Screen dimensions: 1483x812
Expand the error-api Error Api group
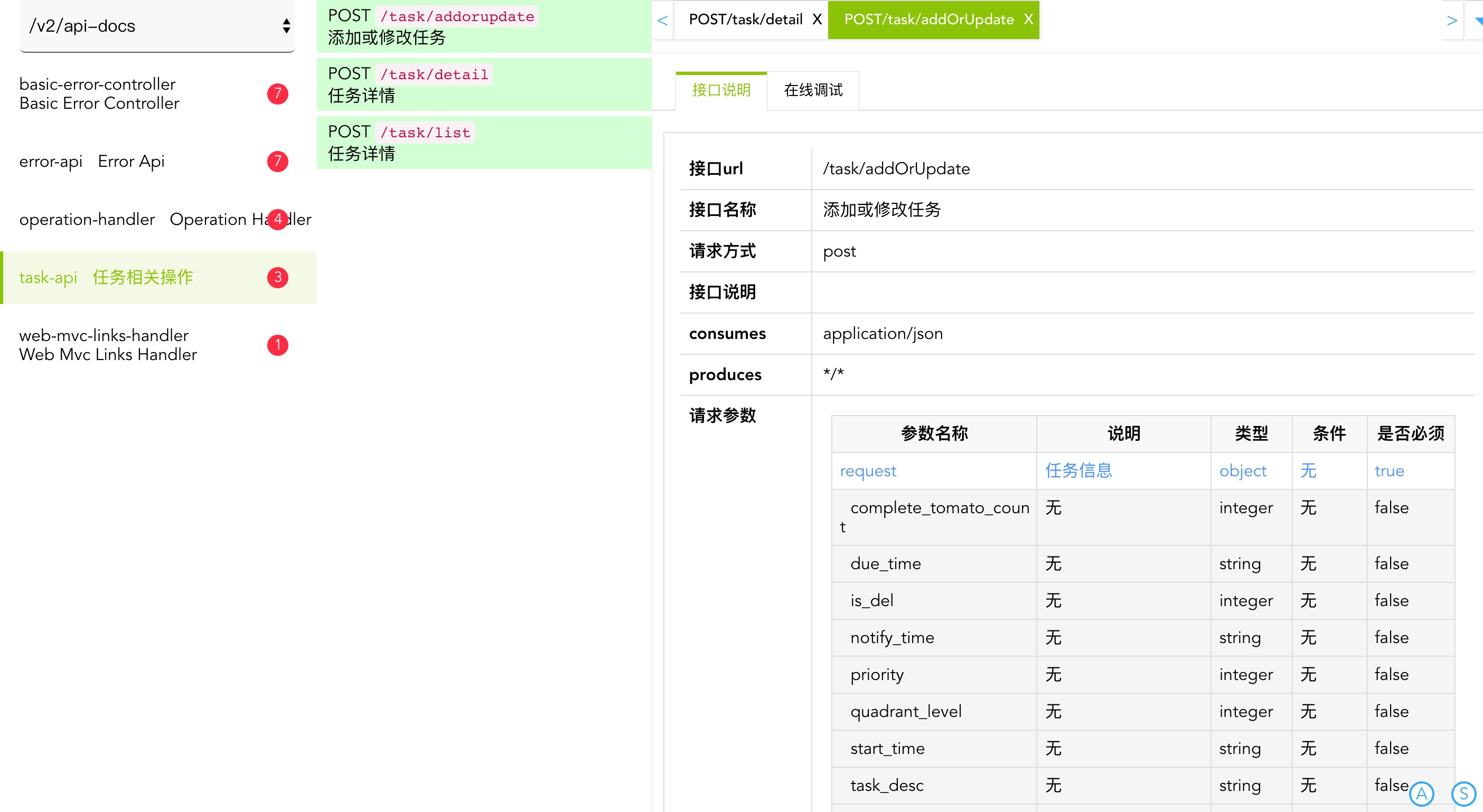[92, 161]
